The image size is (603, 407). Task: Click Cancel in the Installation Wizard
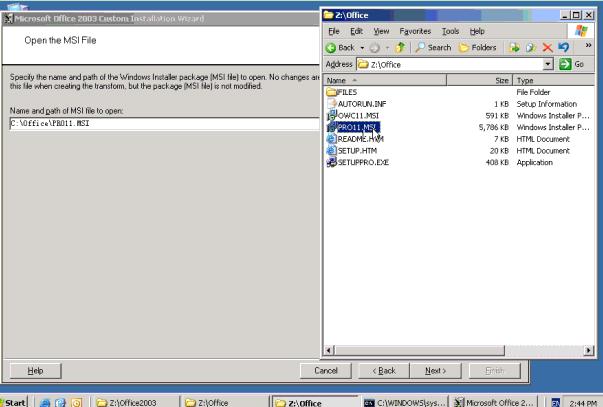[326, 370]
